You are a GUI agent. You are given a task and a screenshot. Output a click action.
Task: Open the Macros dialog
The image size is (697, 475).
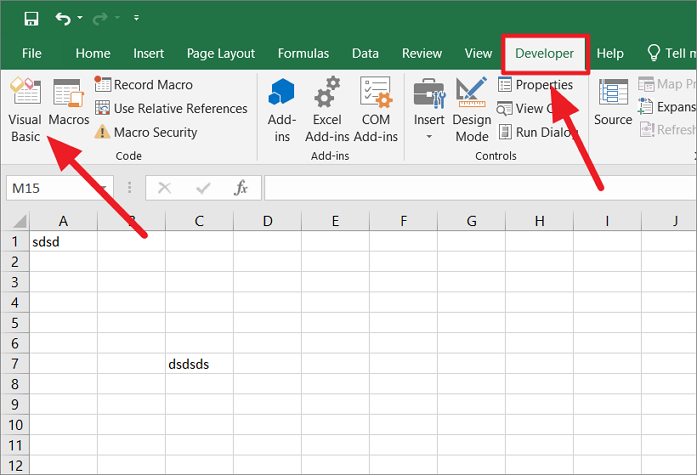coord(68,102)
